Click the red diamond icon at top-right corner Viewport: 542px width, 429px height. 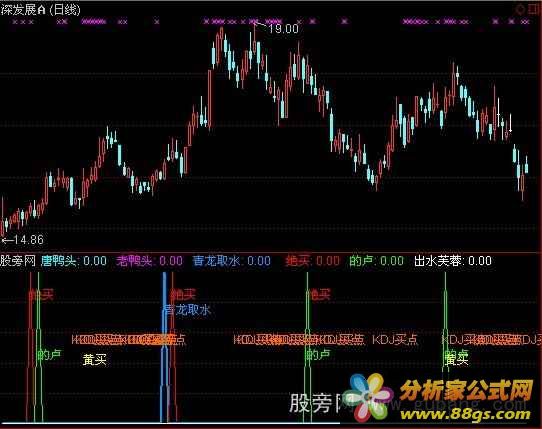[x=520, y=9]
